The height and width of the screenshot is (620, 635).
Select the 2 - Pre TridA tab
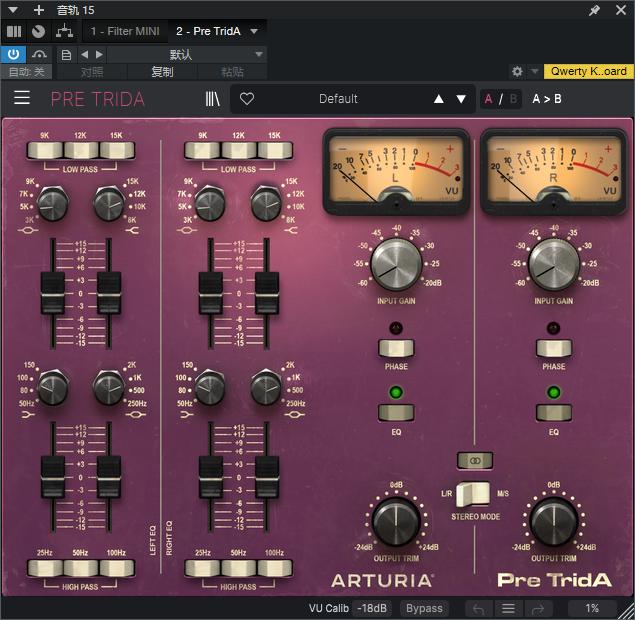(x=208, y=31)
